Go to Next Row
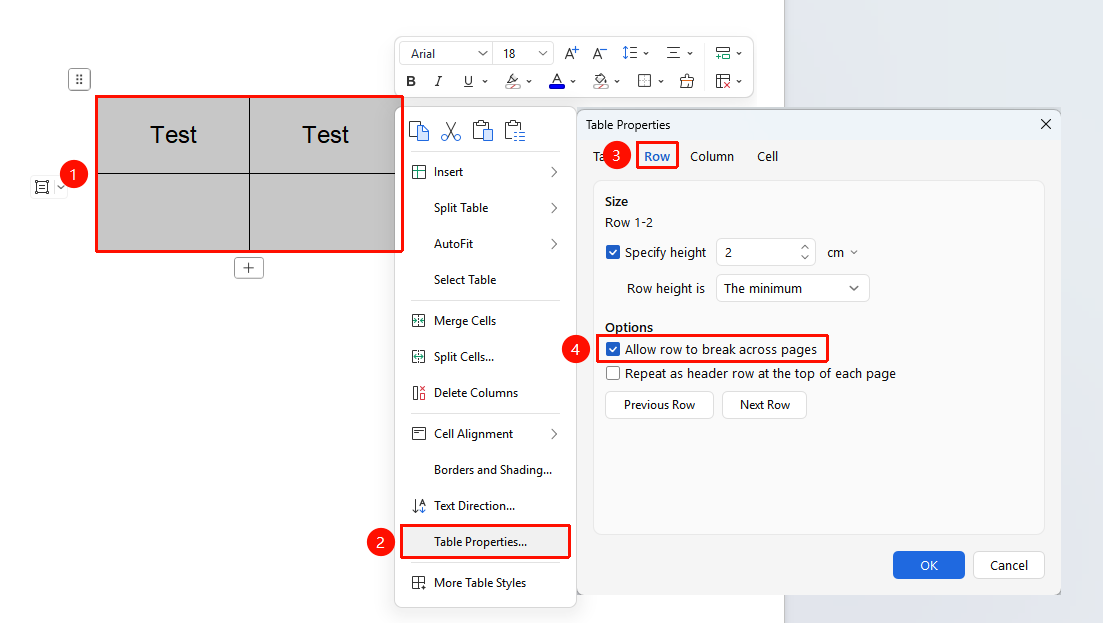This screenshot has width=1103, height=623. tap(765, 405)
